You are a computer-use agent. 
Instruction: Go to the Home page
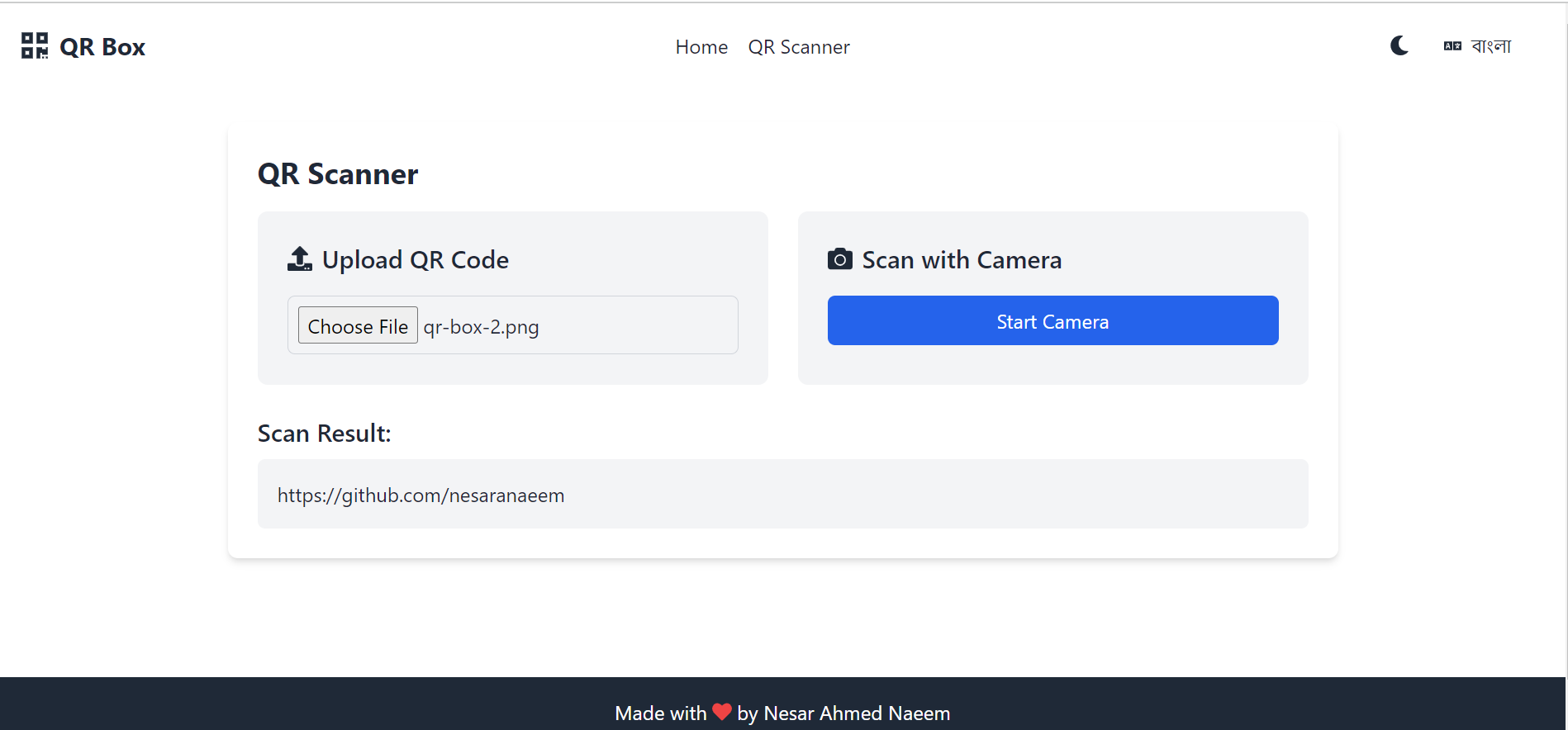click(x=701, y=47)
